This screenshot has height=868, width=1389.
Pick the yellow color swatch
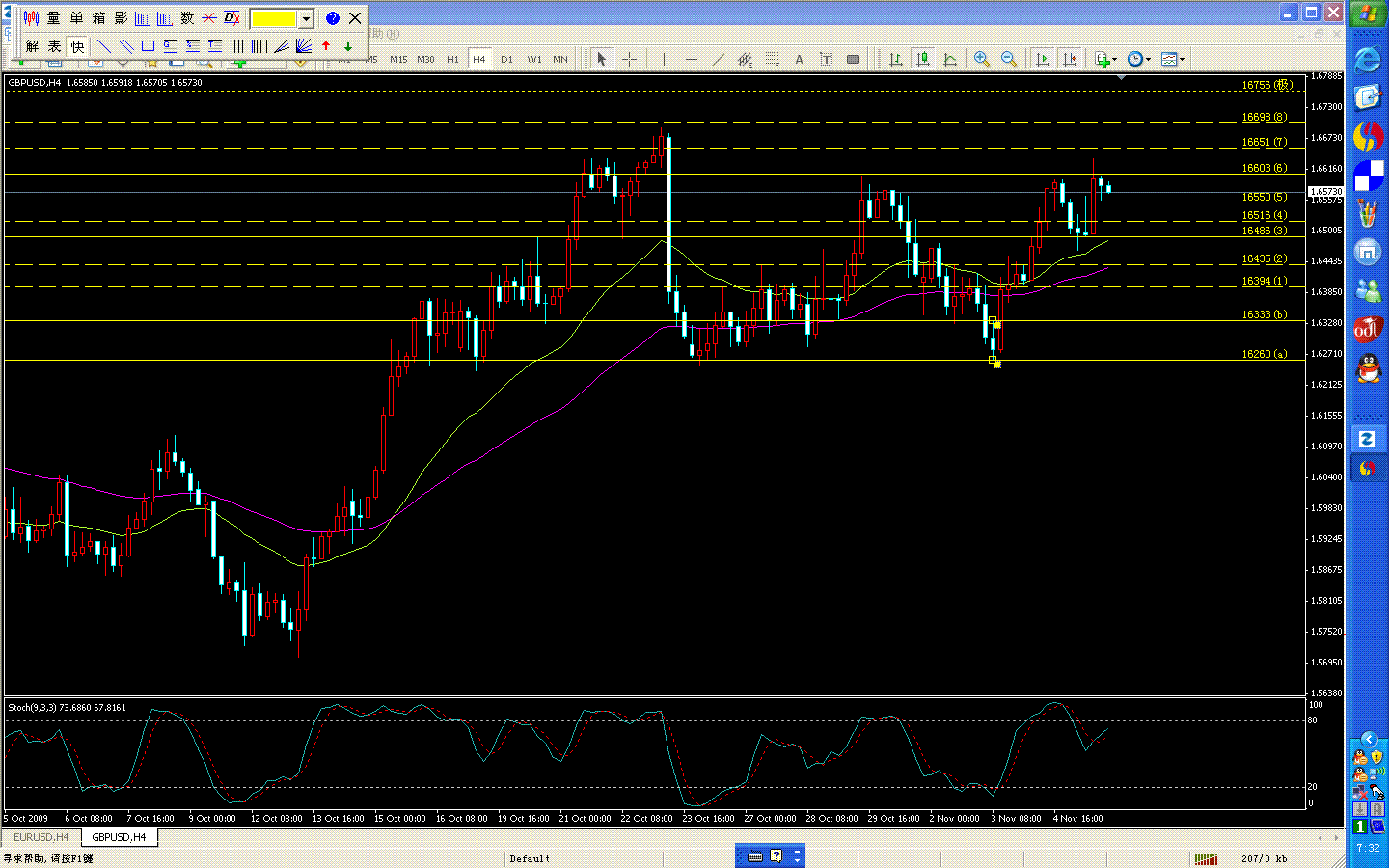point(274,18)
